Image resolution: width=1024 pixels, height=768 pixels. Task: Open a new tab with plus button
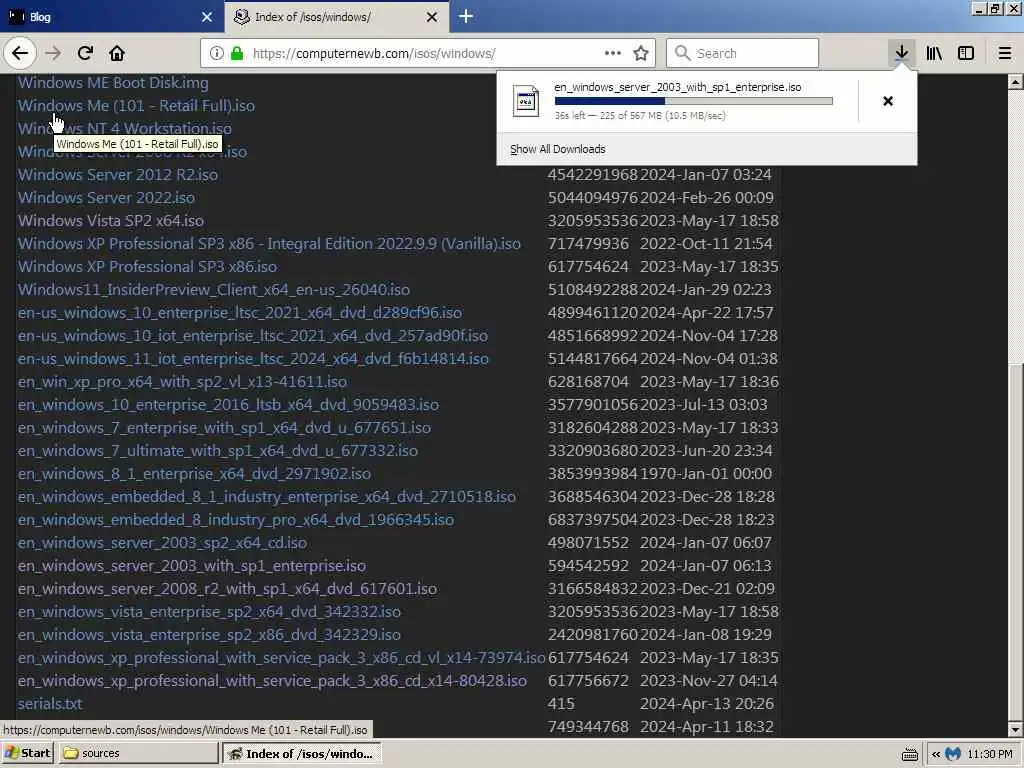pyautogui.click(x=466, y=16)
